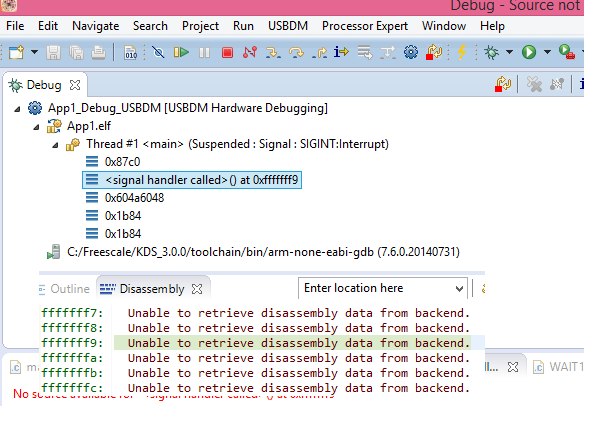Collapse the App1.elf tree node
The width and height of the screenshot is (600, 437).
[x=36, y=127]
